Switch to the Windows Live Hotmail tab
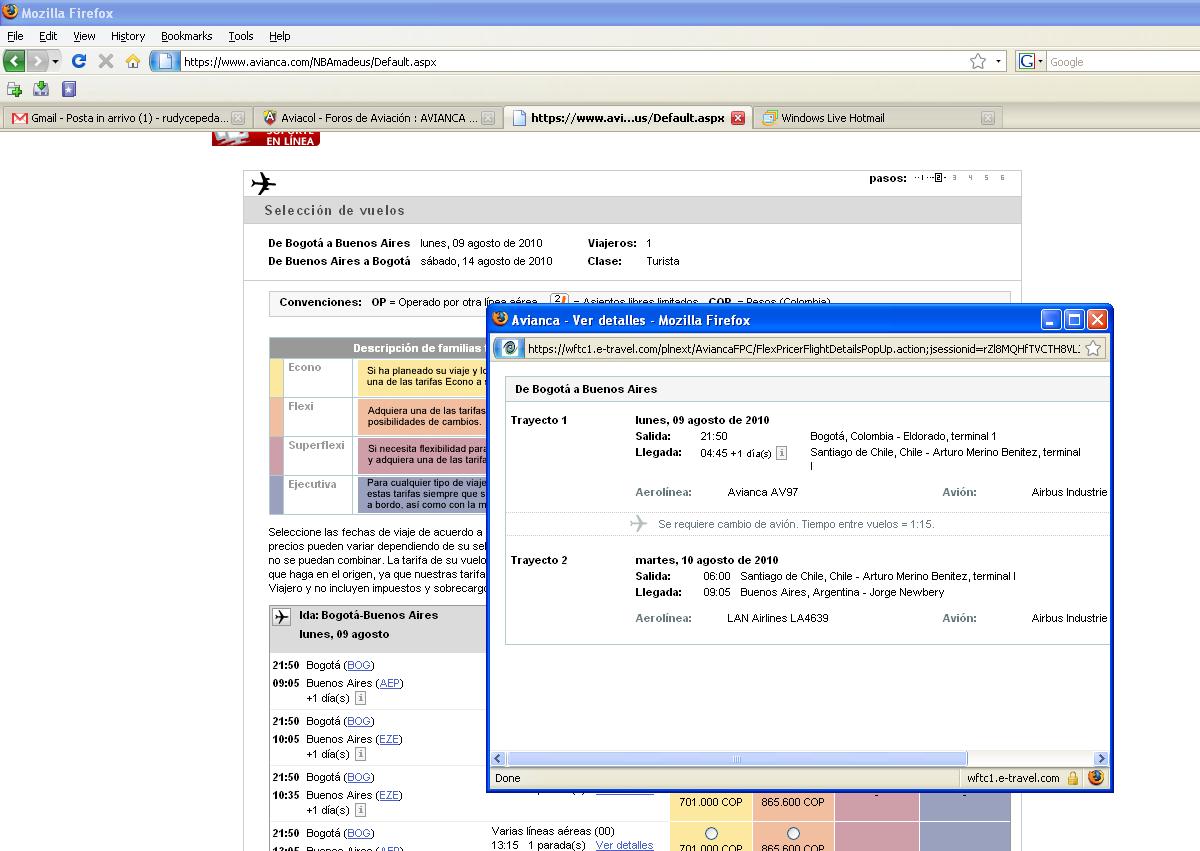Screen dimensions: 1200x851 [832, 118]
